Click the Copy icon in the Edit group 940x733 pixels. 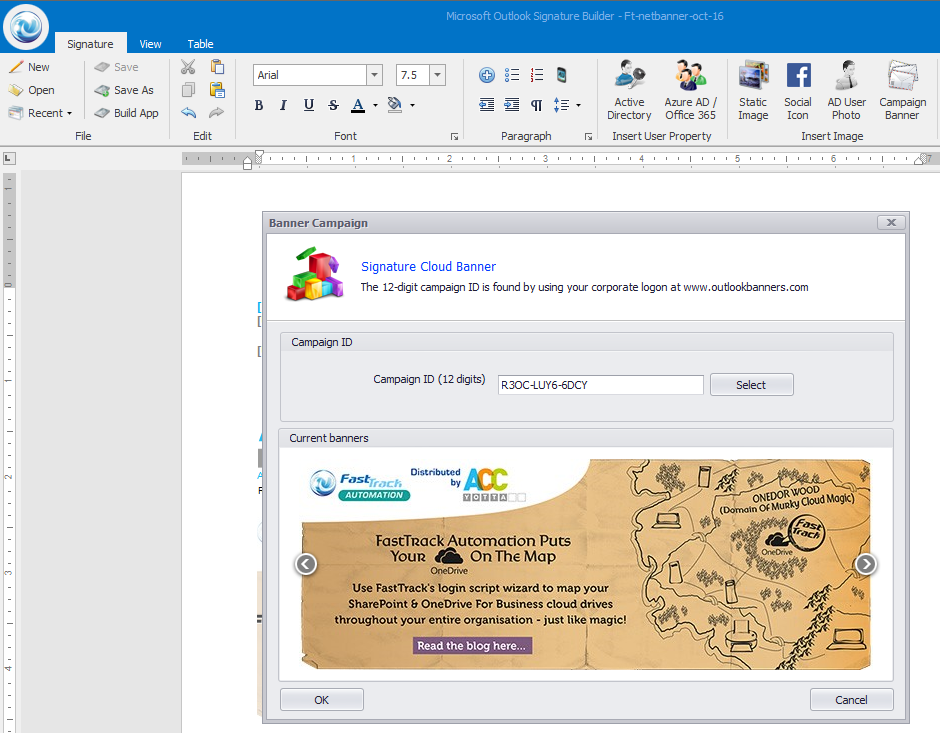click(188, 90)
